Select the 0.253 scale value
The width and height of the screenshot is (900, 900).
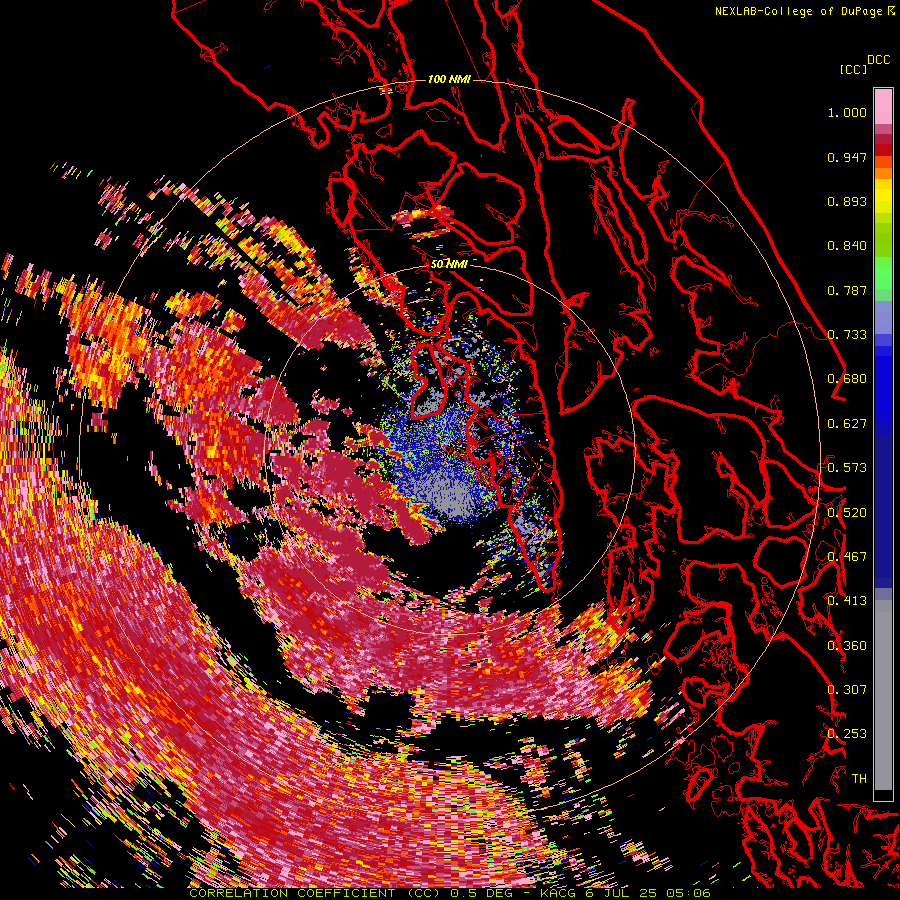(847, 734)
